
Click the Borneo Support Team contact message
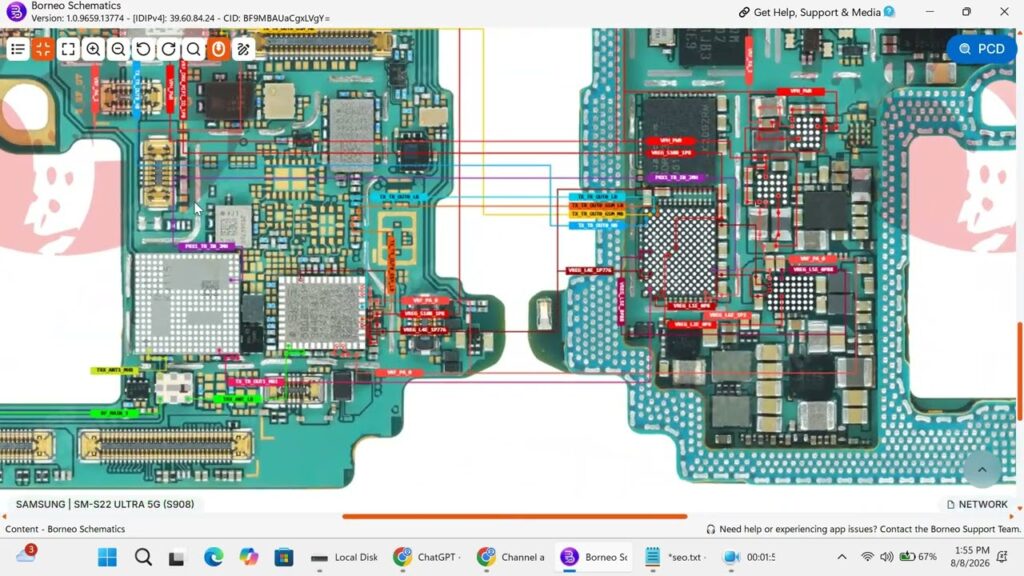coord(869,529)
